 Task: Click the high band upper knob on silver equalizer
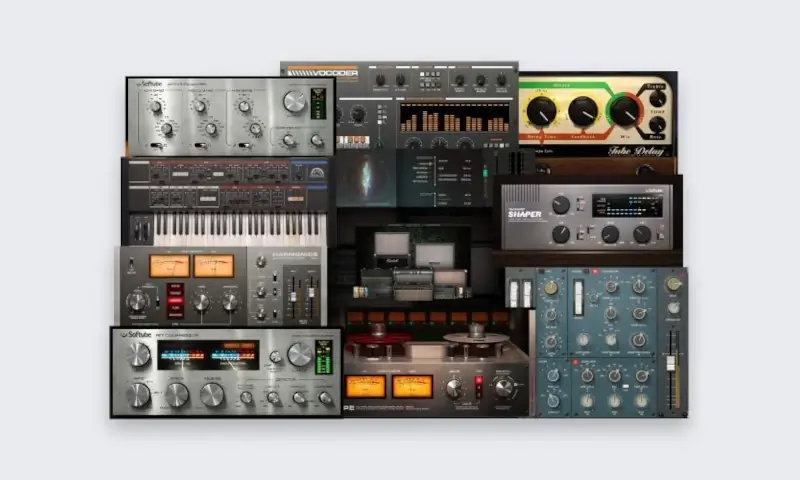point(244,106)
